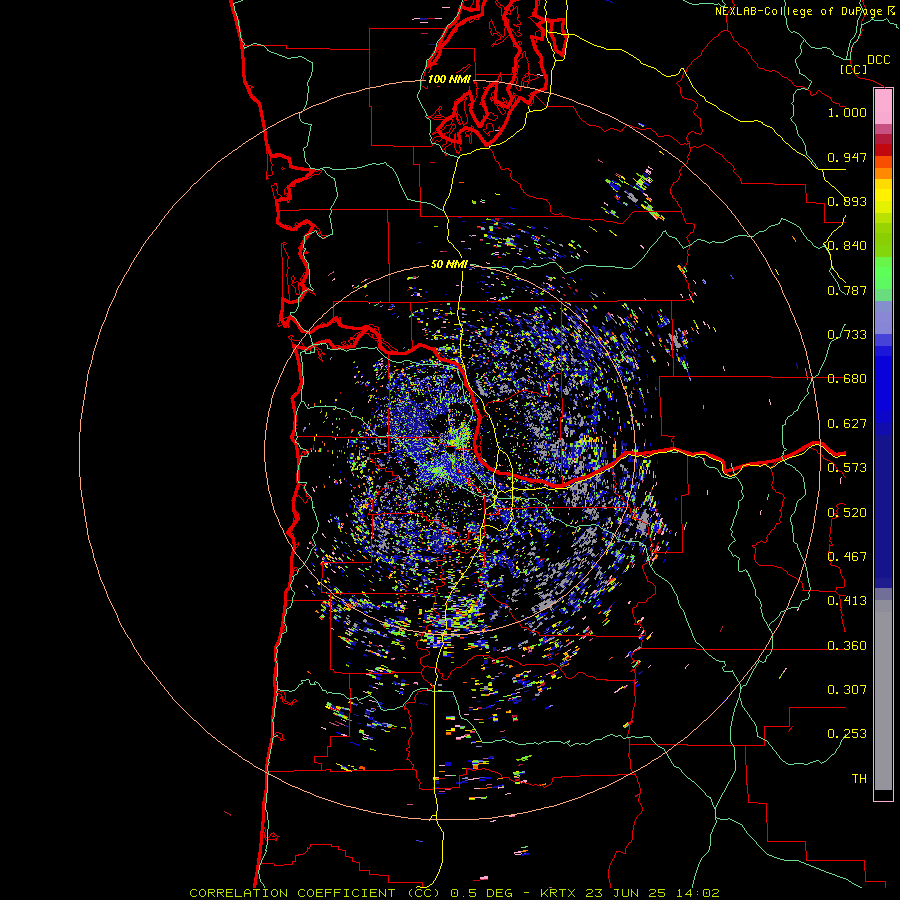Pick the lavender color bar segment

coord(883,317)
